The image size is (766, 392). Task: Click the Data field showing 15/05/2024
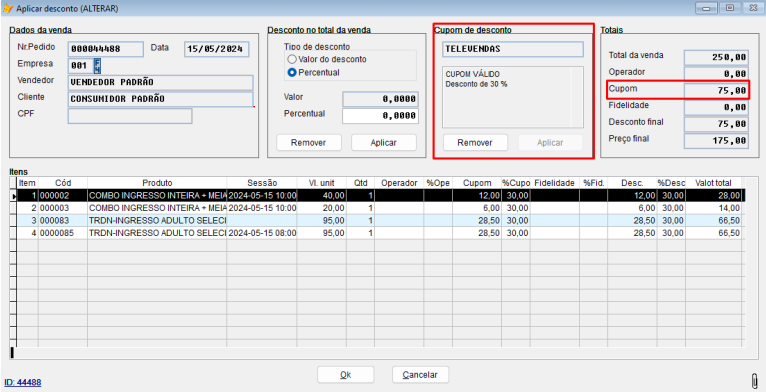point(216,49)
